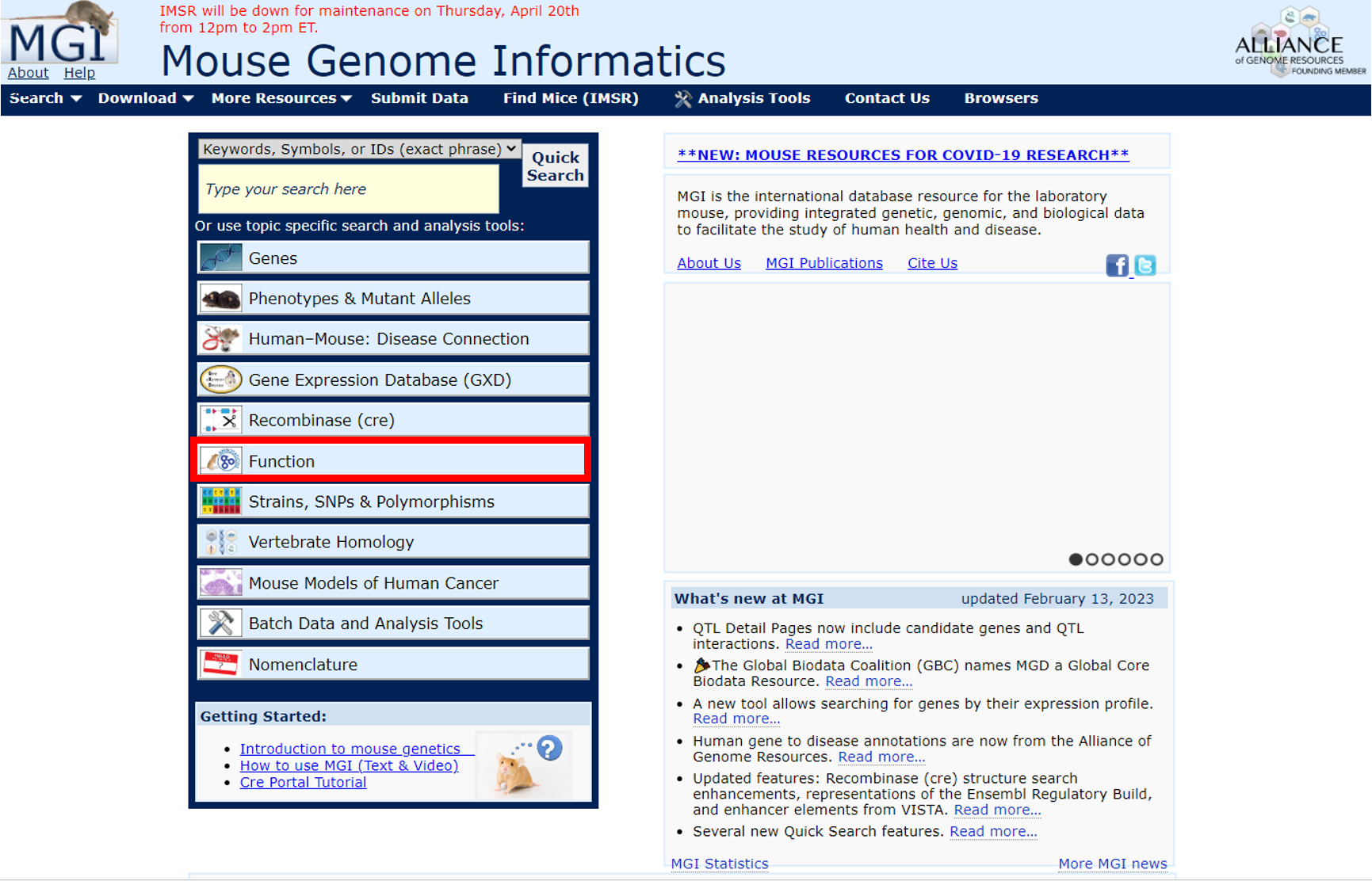Screen dimensions: 1372x881
Task: Click the Analysis Tools wrench icon in navbar
Action: pyautogui.click(x=682, y=99)
